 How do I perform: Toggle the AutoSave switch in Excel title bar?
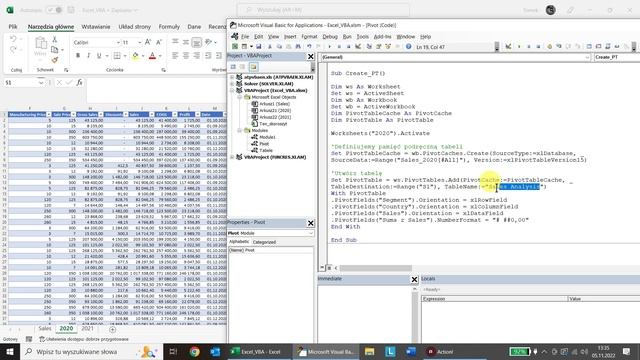point(54,10)
